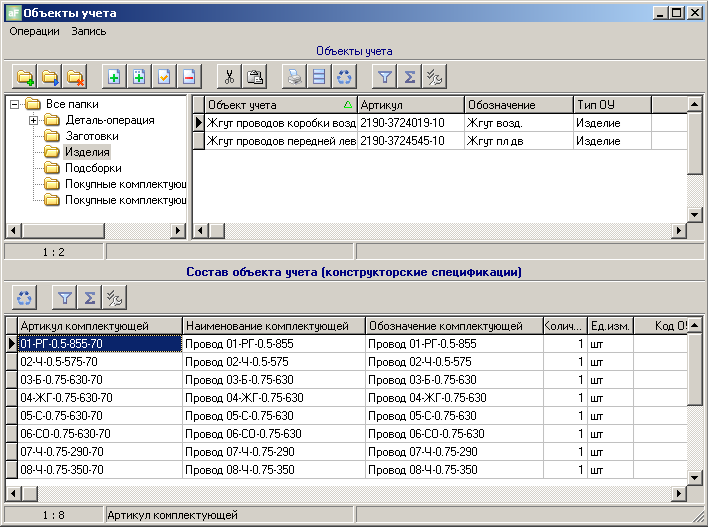Click the printer icon in top toolbar
This screenshot has width=708, height=527.
click(x=294, y=76)
